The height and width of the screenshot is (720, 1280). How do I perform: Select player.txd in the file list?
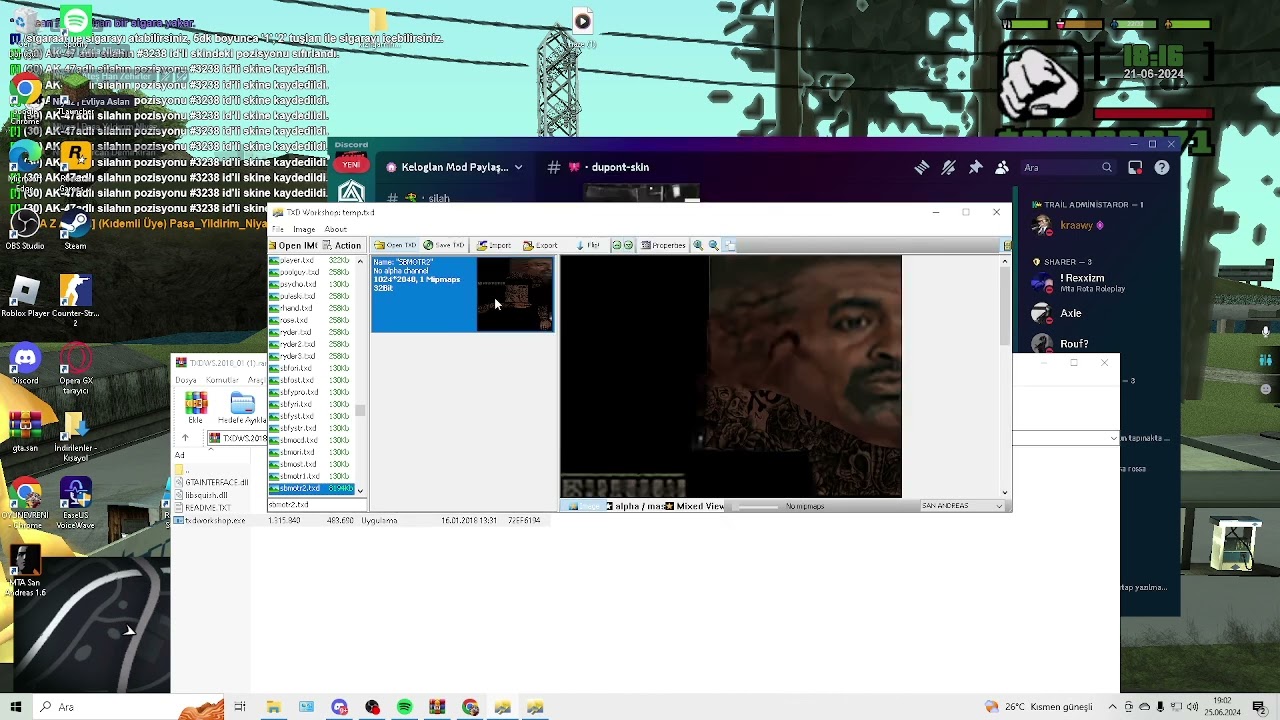(311, 261)
